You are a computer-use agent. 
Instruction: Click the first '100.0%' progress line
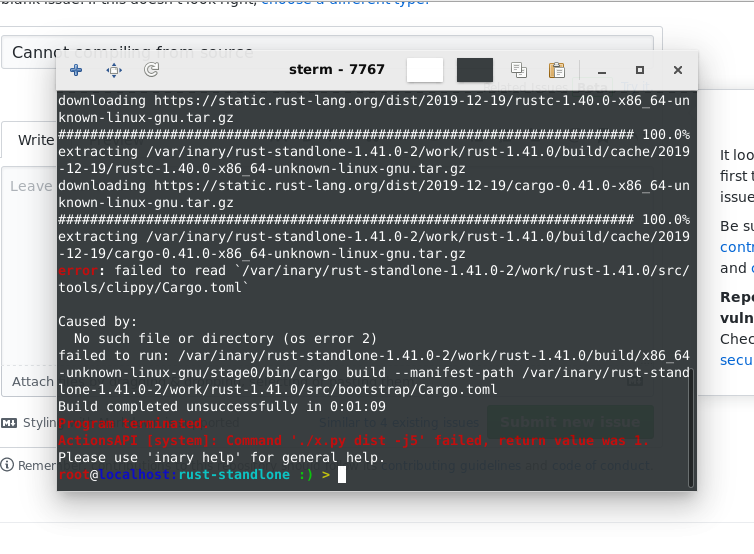click(374, 135)
